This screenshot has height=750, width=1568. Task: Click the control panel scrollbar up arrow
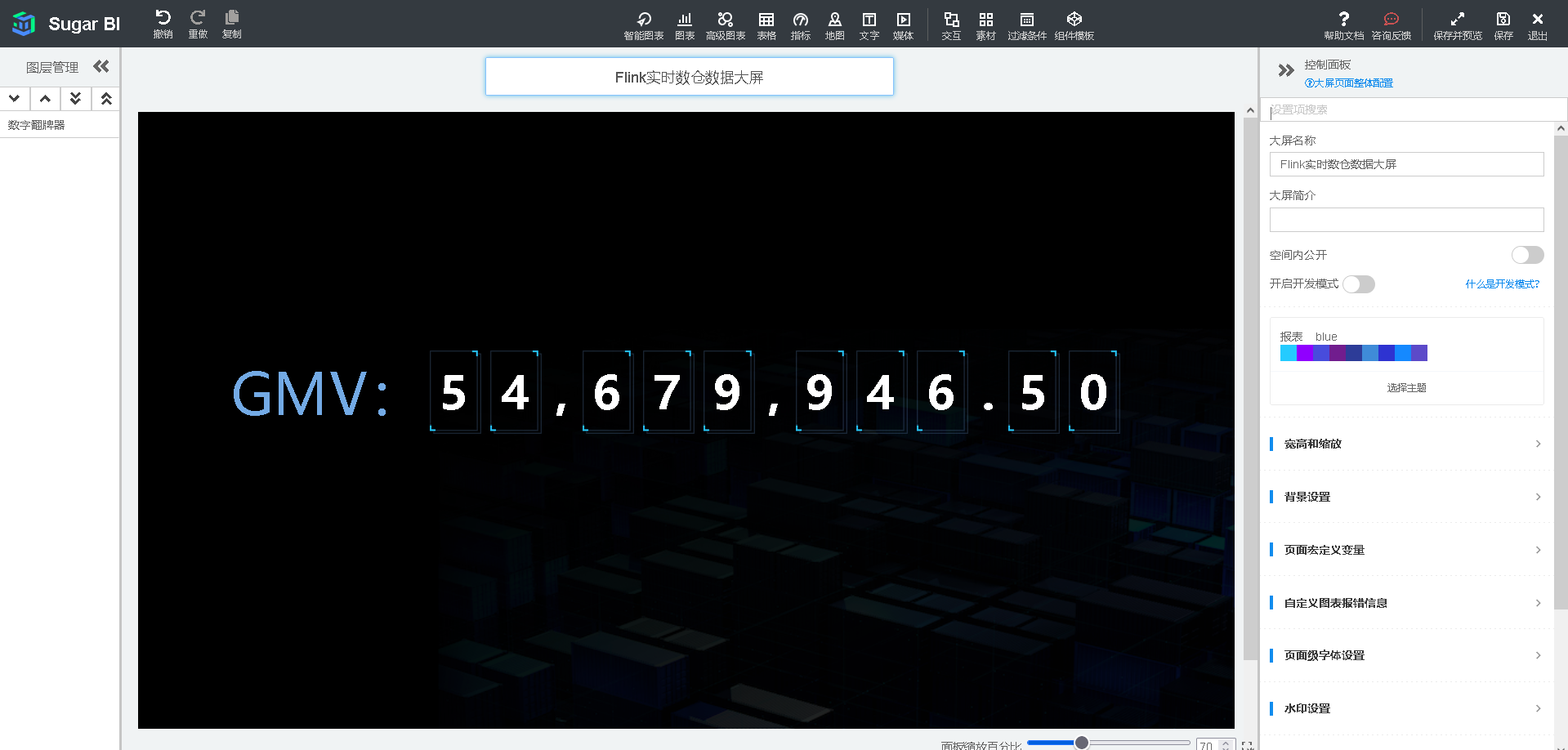point(1561,128)
